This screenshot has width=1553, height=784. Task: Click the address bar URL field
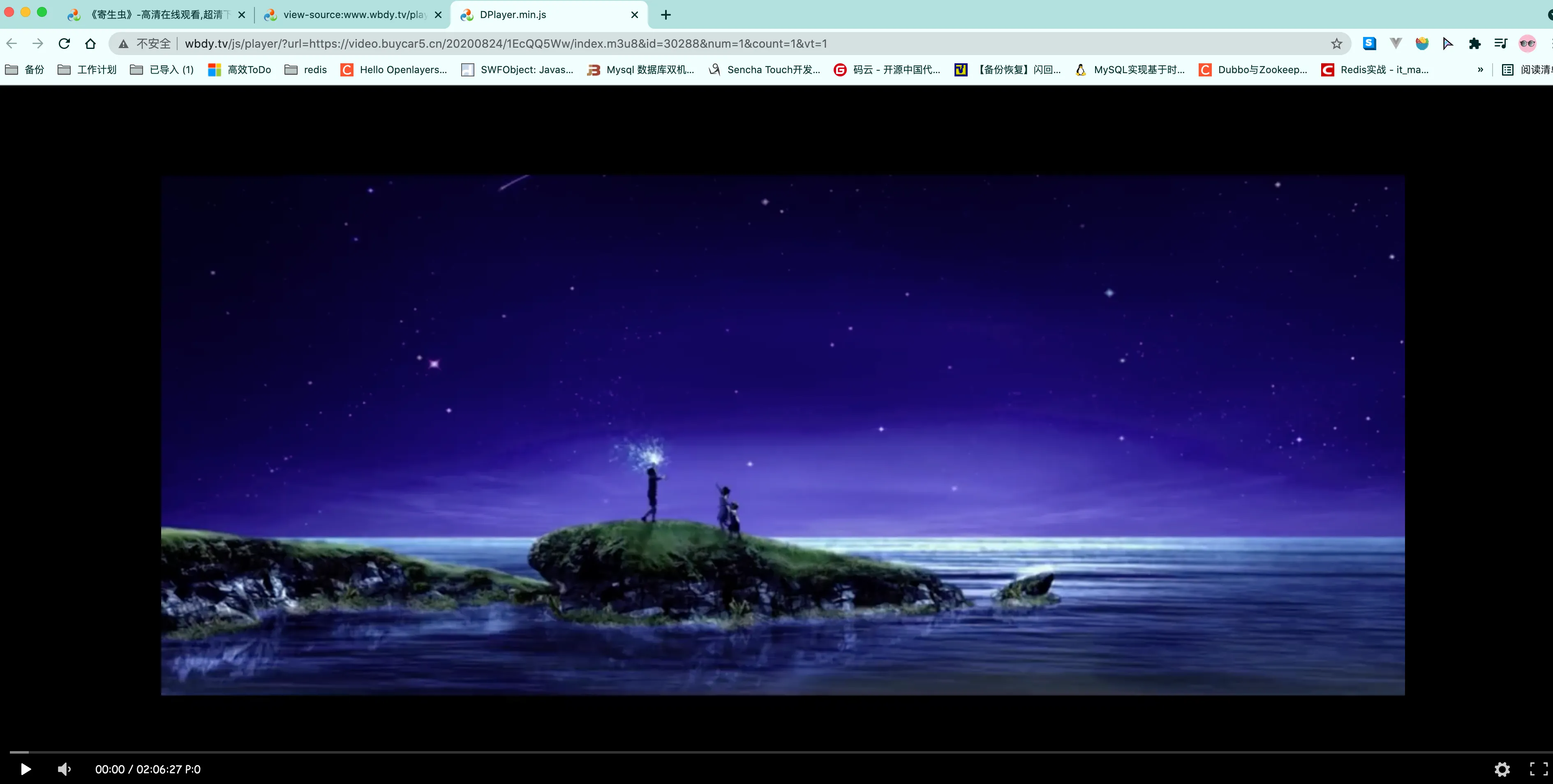click(x=723, y=44)
